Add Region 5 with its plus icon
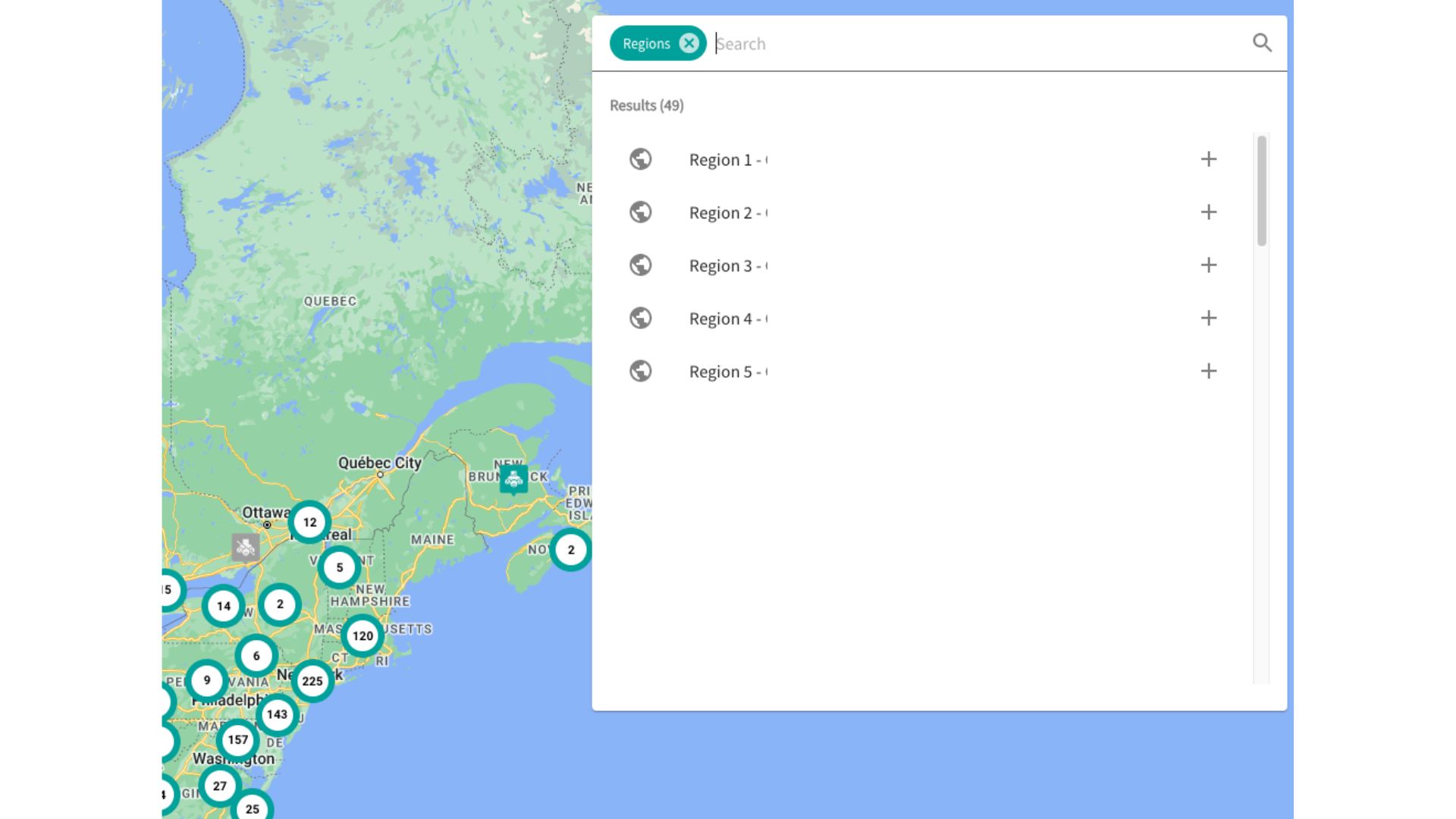 pos(1209,372)
